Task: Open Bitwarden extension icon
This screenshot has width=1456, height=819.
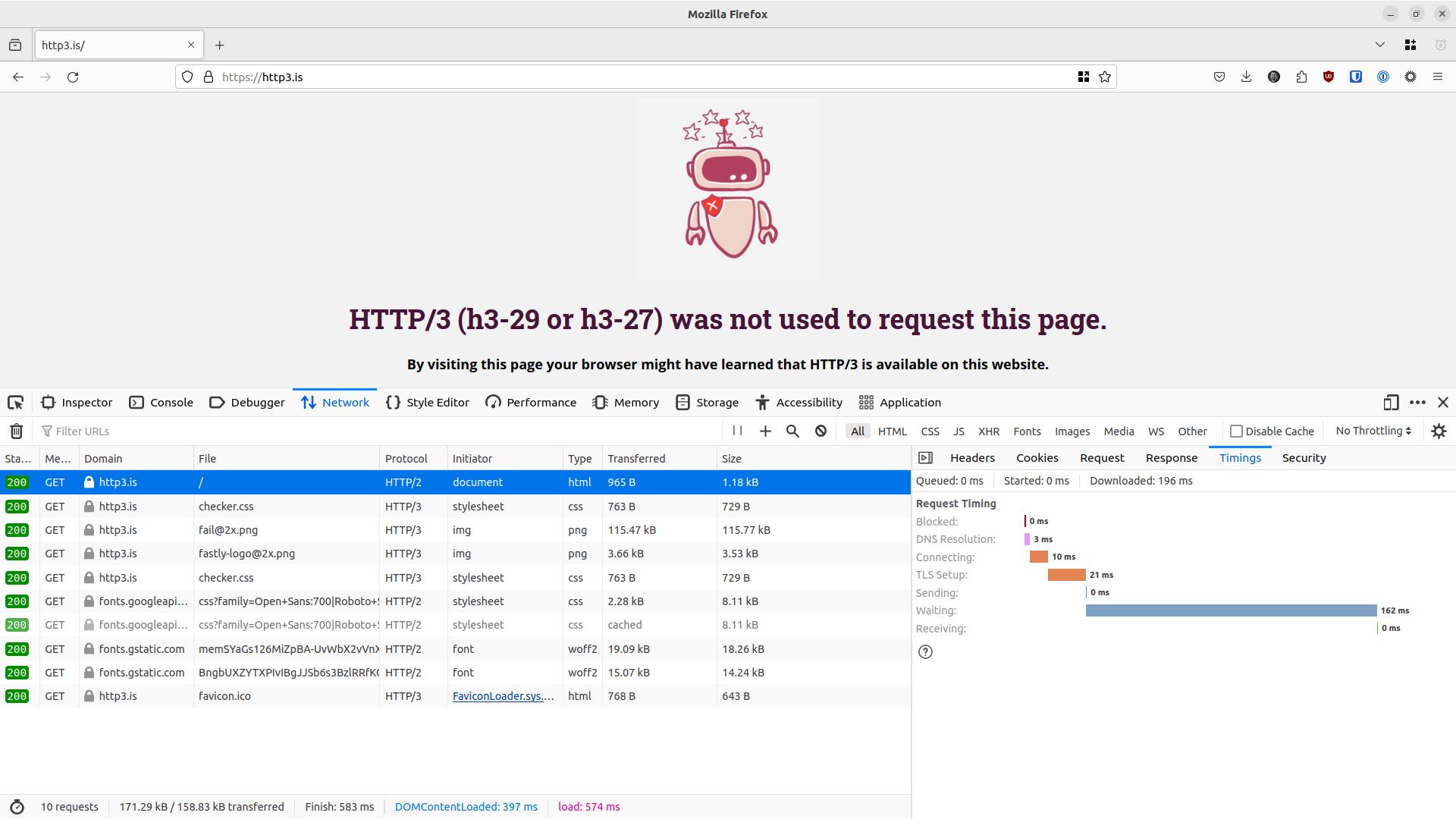Action: coord(1356,77)
